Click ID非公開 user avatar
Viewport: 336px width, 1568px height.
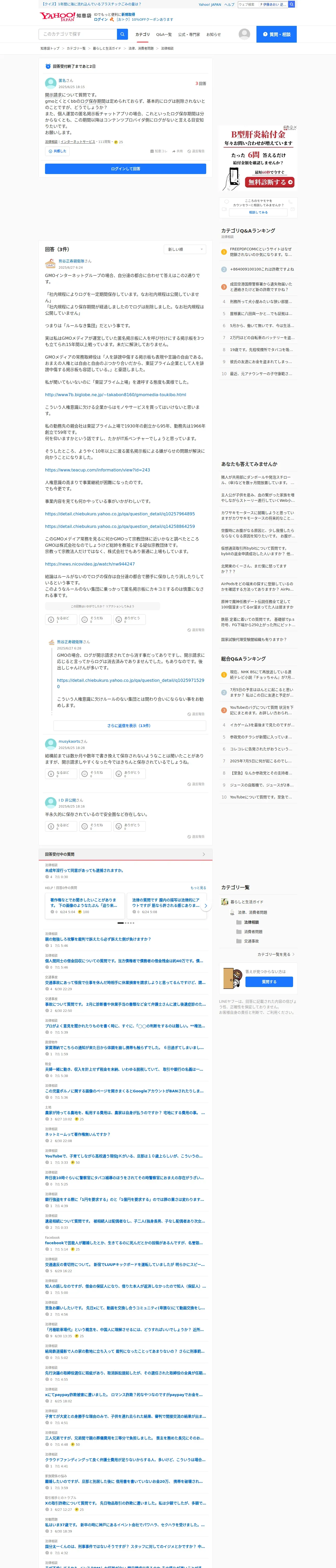[51, 802]
